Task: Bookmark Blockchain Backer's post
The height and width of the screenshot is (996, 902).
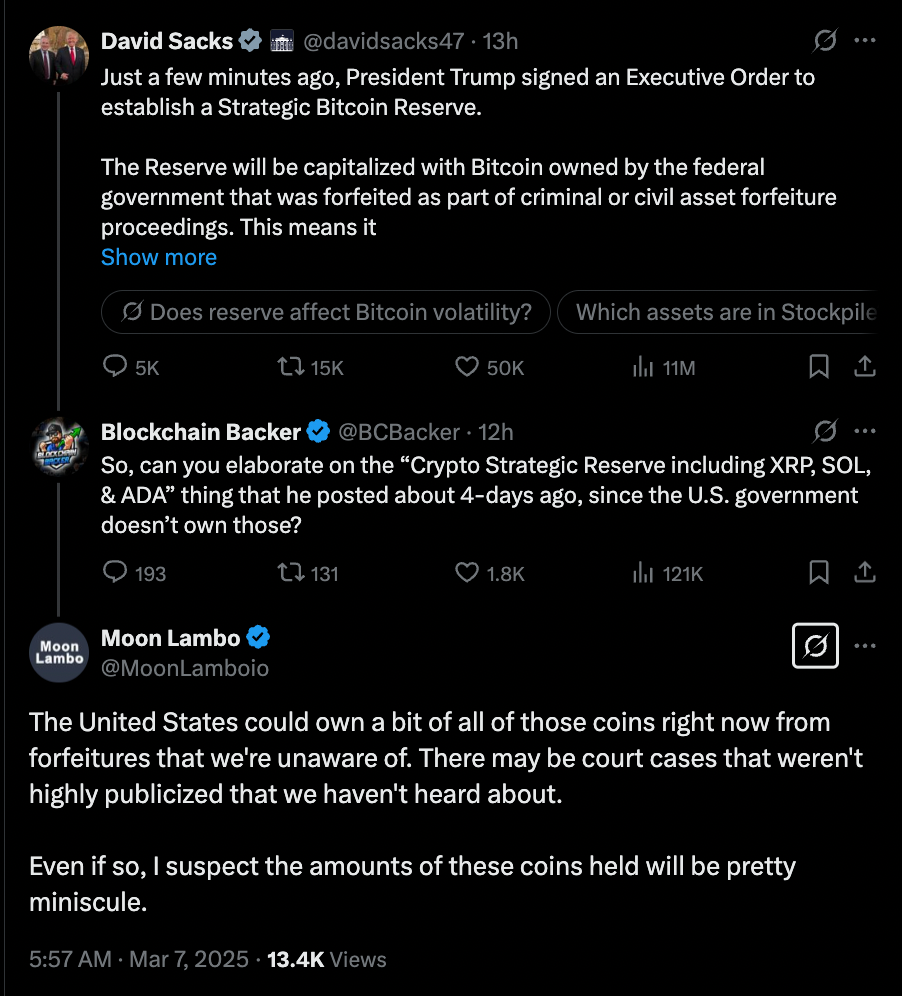Action: coord(818,573)
